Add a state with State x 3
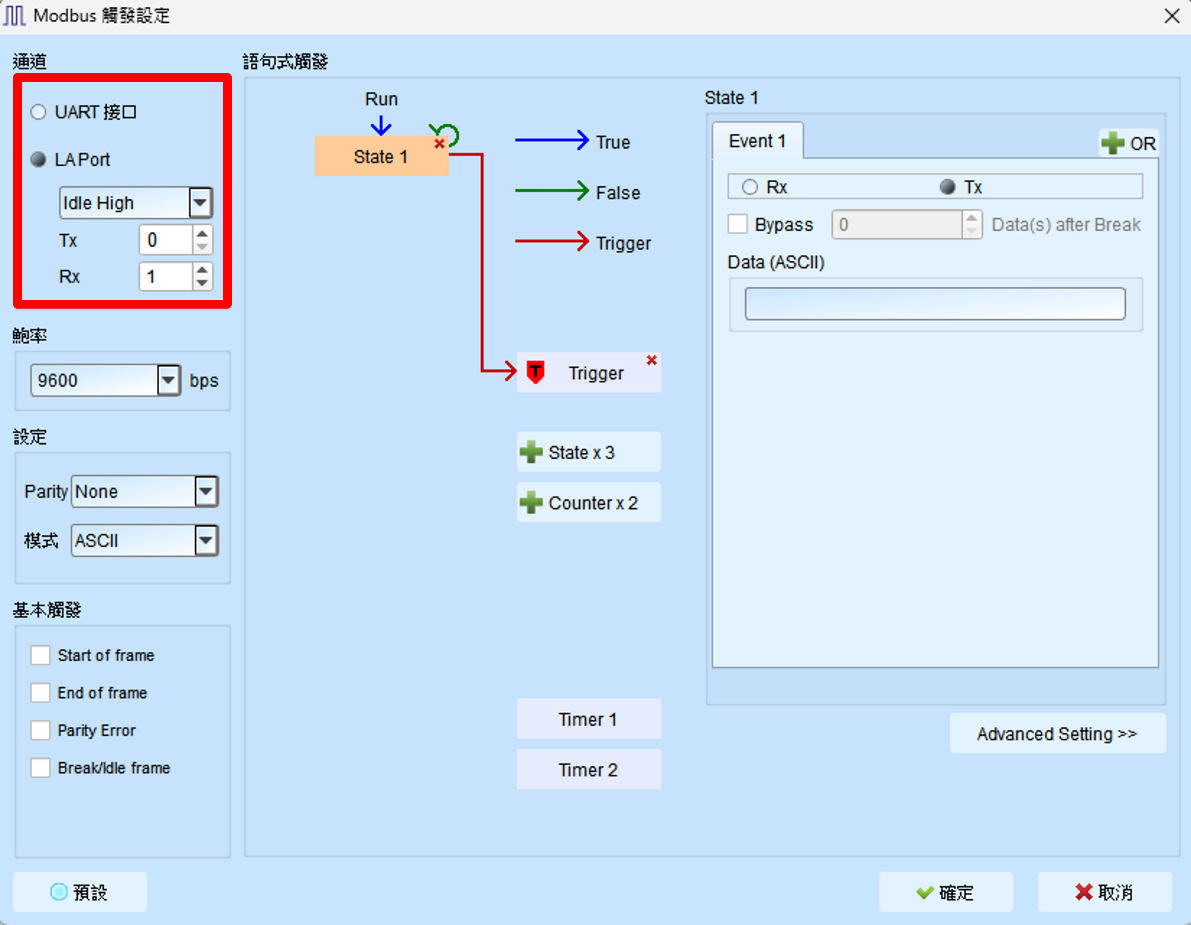 pos(589,452)
